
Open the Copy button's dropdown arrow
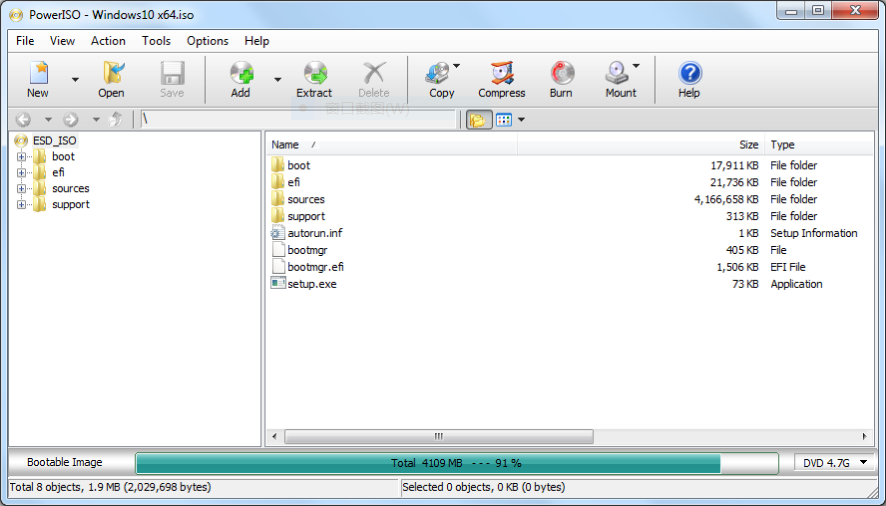pyautogui.click(x=457, y=66)
